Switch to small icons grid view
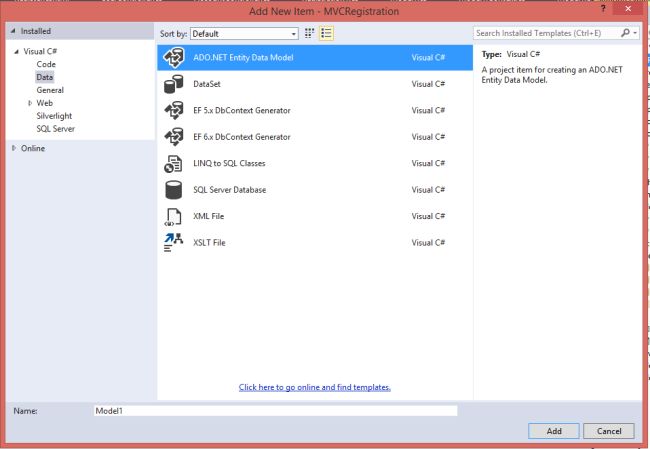The height and width of the screenshot is (449, 650). pyautogui.click(x=309, y=33)
